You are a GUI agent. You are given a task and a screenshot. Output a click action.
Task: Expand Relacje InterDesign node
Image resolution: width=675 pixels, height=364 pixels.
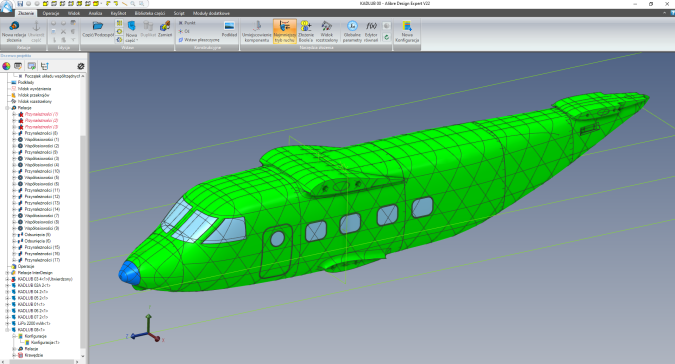7,272
